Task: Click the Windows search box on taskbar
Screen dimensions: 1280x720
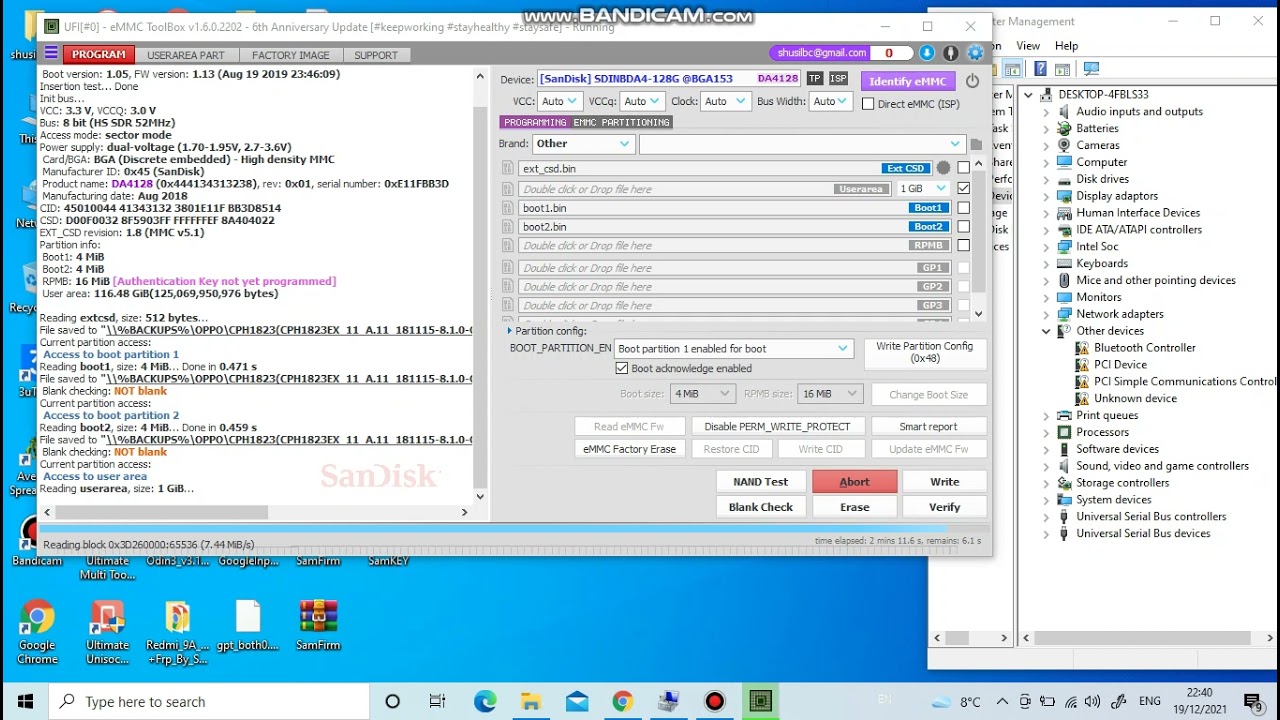Action: click(208, 701)
